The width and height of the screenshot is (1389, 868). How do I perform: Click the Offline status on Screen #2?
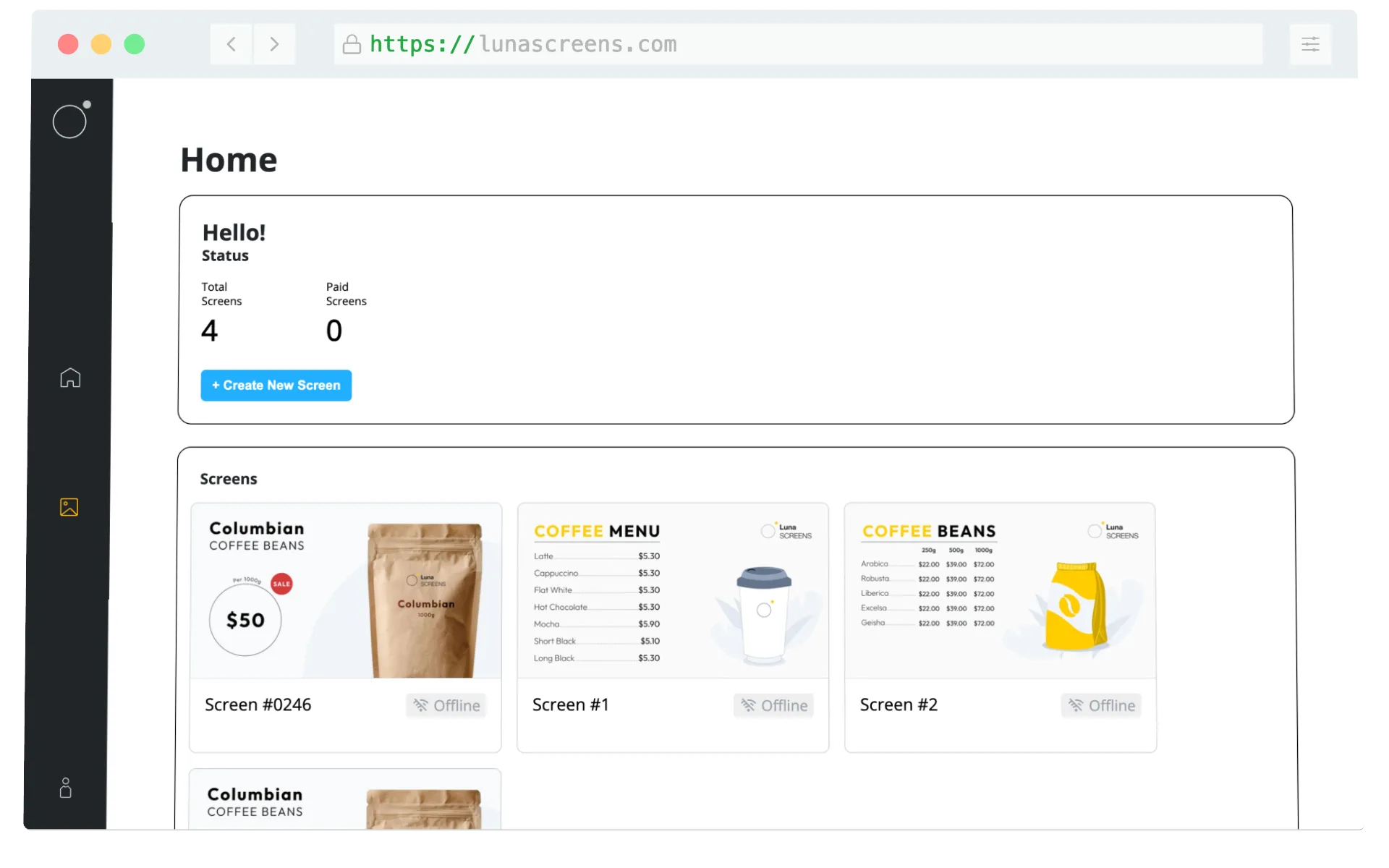tap(1101, 705)
